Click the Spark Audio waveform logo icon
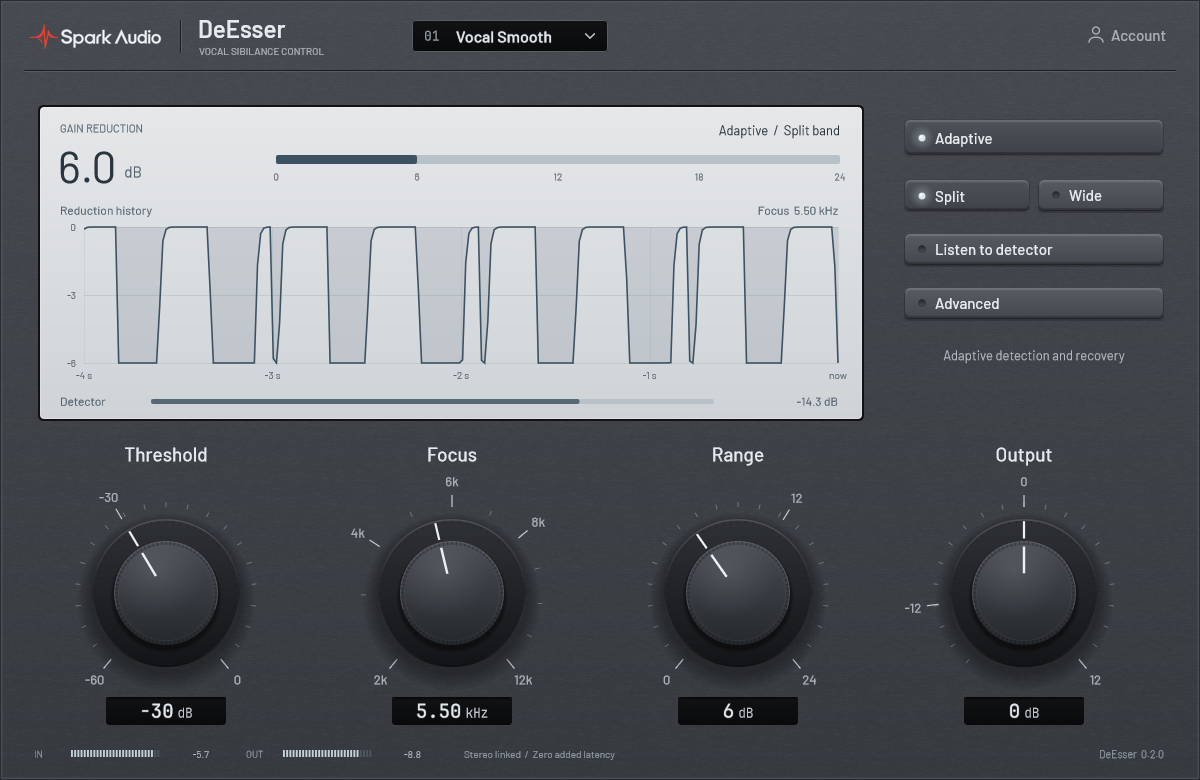The height and width of the screenshot is (780, 1200). [x=42, y=37]
